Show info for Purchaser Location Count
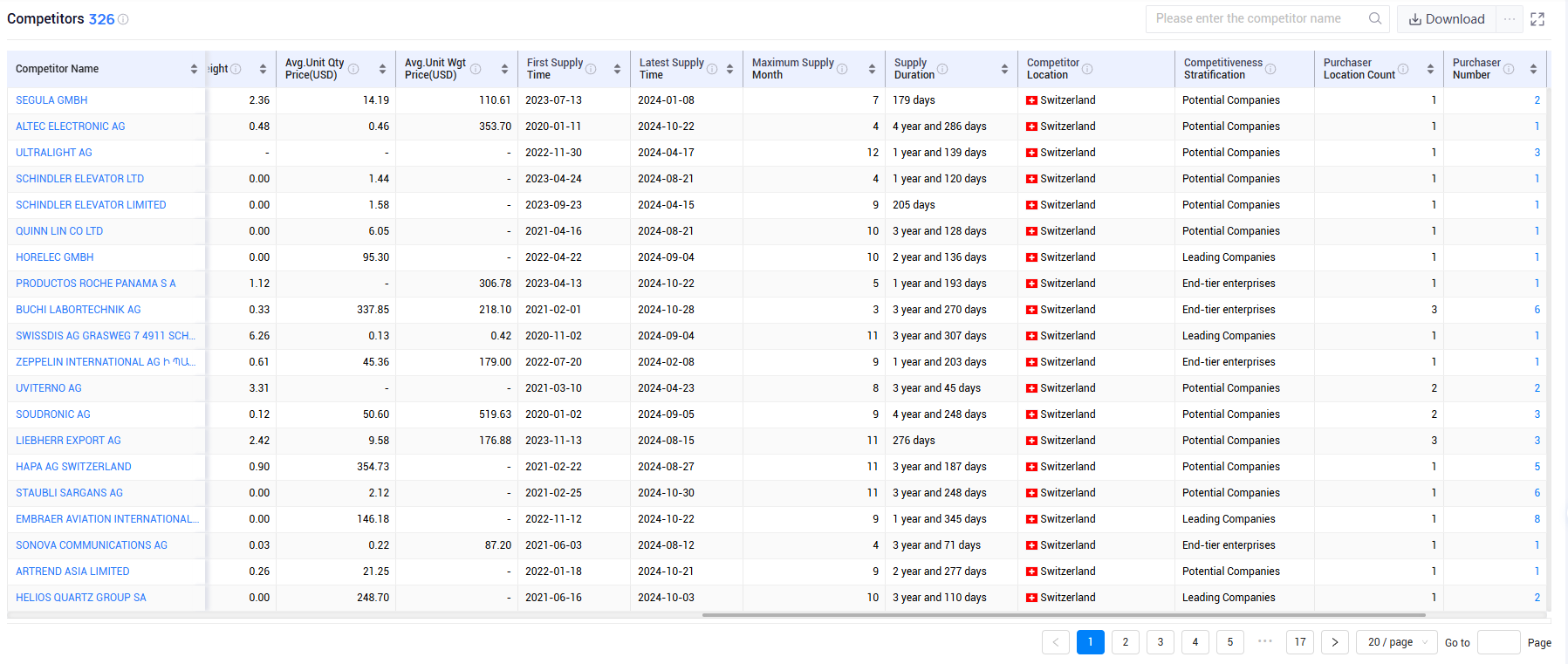Image resolution: width=1568 pixels, height=664 pixels. tap(1403, 69)
